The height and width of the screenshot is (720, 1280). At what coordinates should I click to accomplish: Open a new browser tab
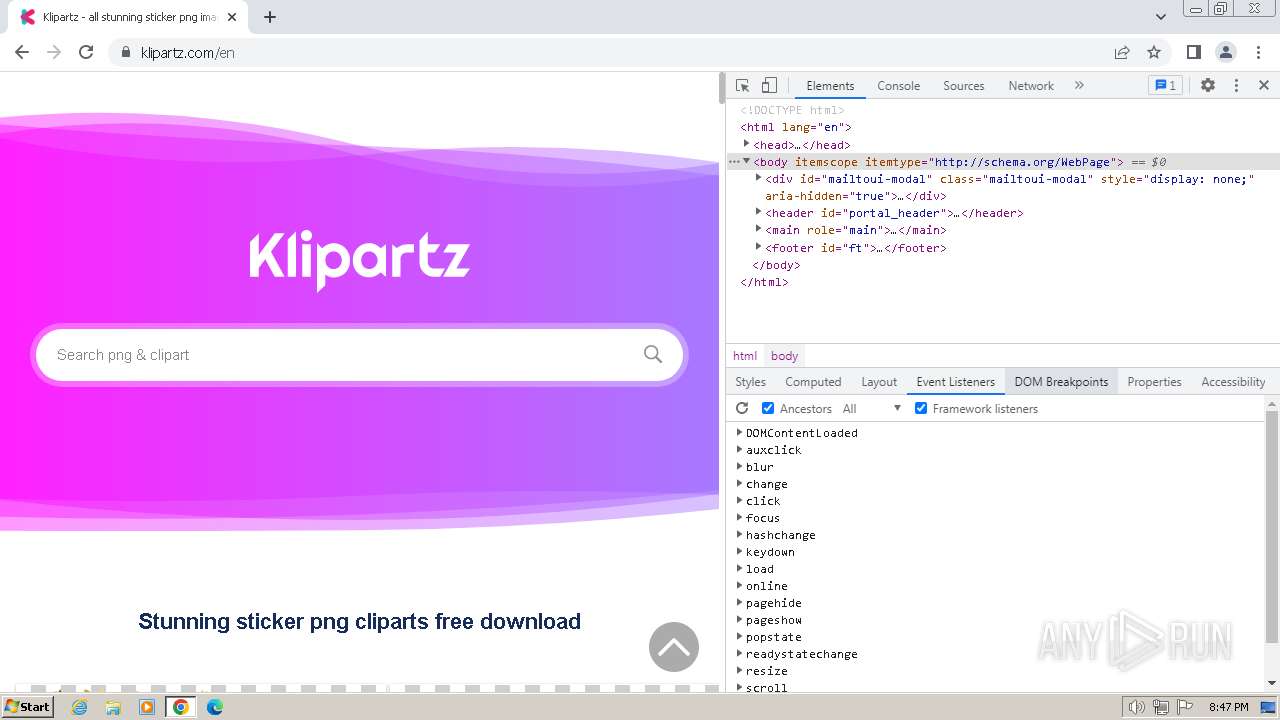tap(270, 17)
